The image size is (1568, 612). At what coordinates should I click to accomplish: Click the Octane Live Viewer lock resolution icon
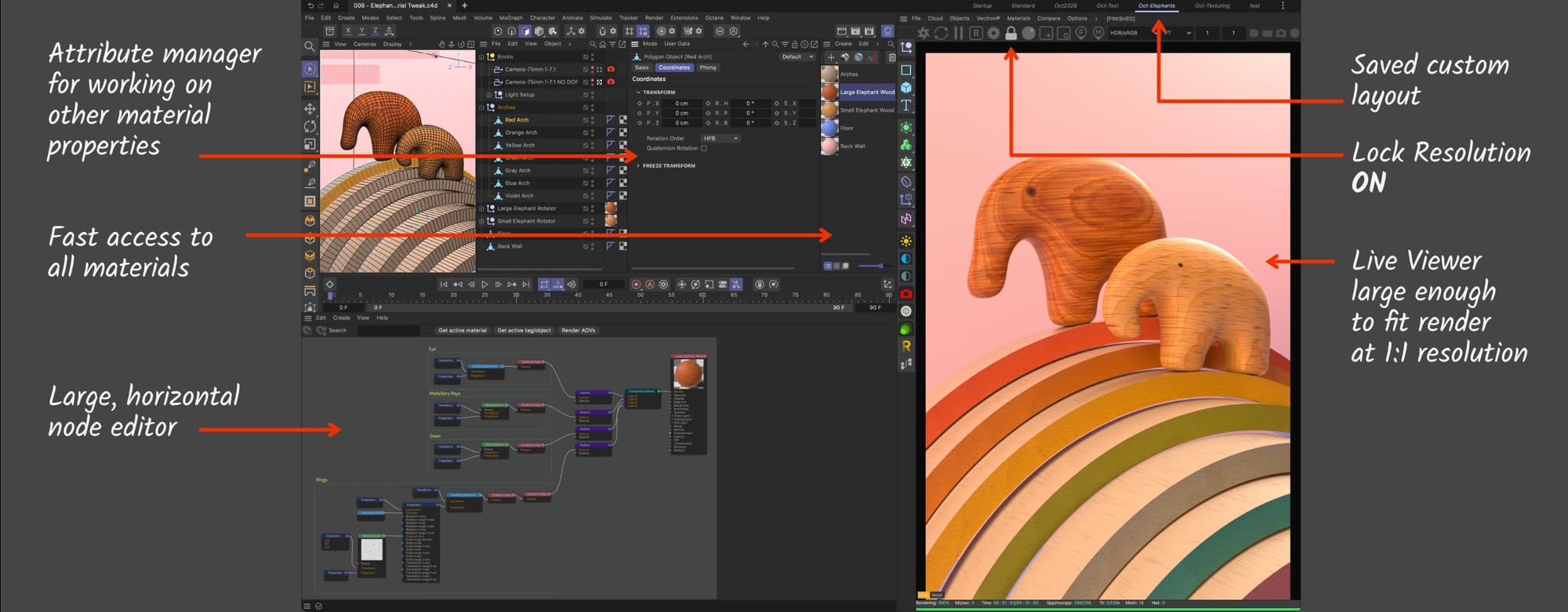point(1011,33)
